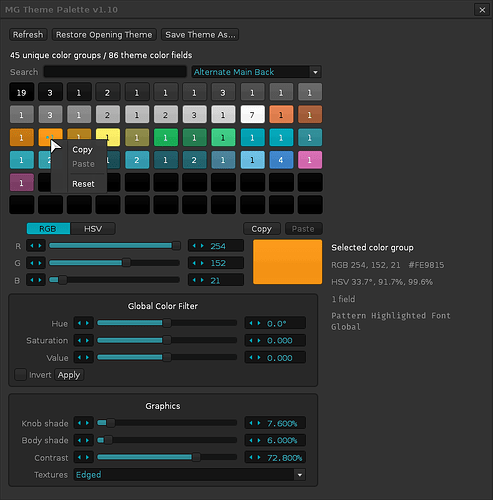Click the Refresh button

click(x=28, y=35)
